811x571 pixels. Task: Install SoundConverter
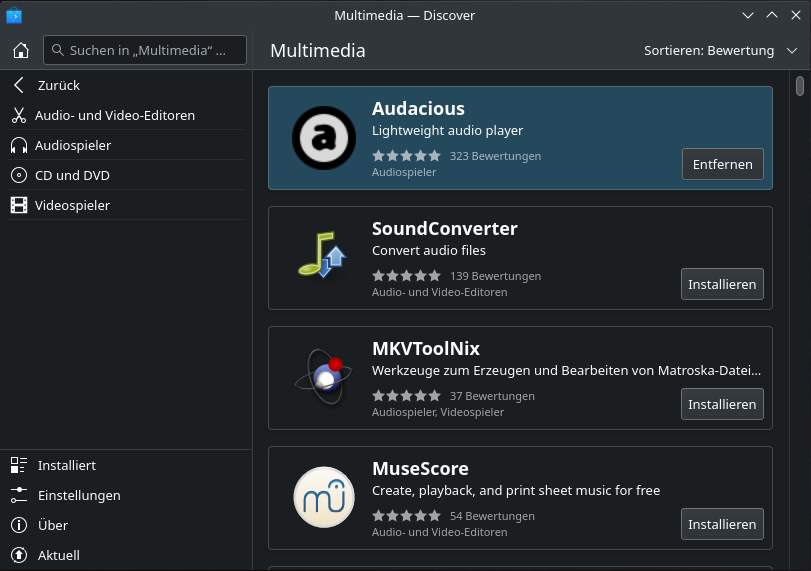[x=722, y=284]
